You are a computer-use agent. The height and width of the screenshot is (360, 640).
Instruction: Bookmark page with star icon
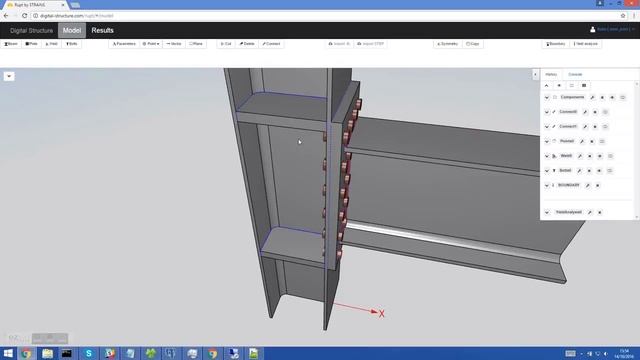pos(623,16)
